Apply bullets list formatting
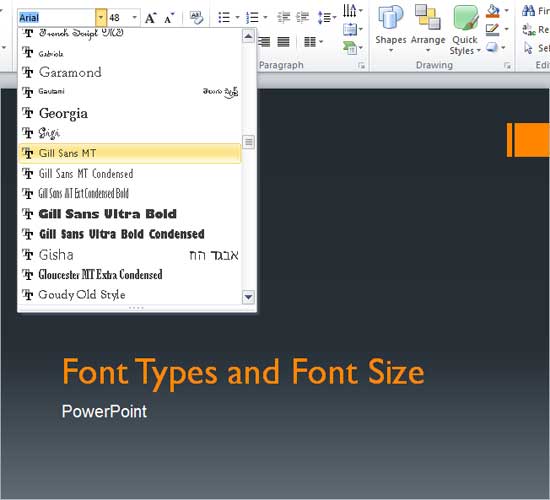 (224, 17)
